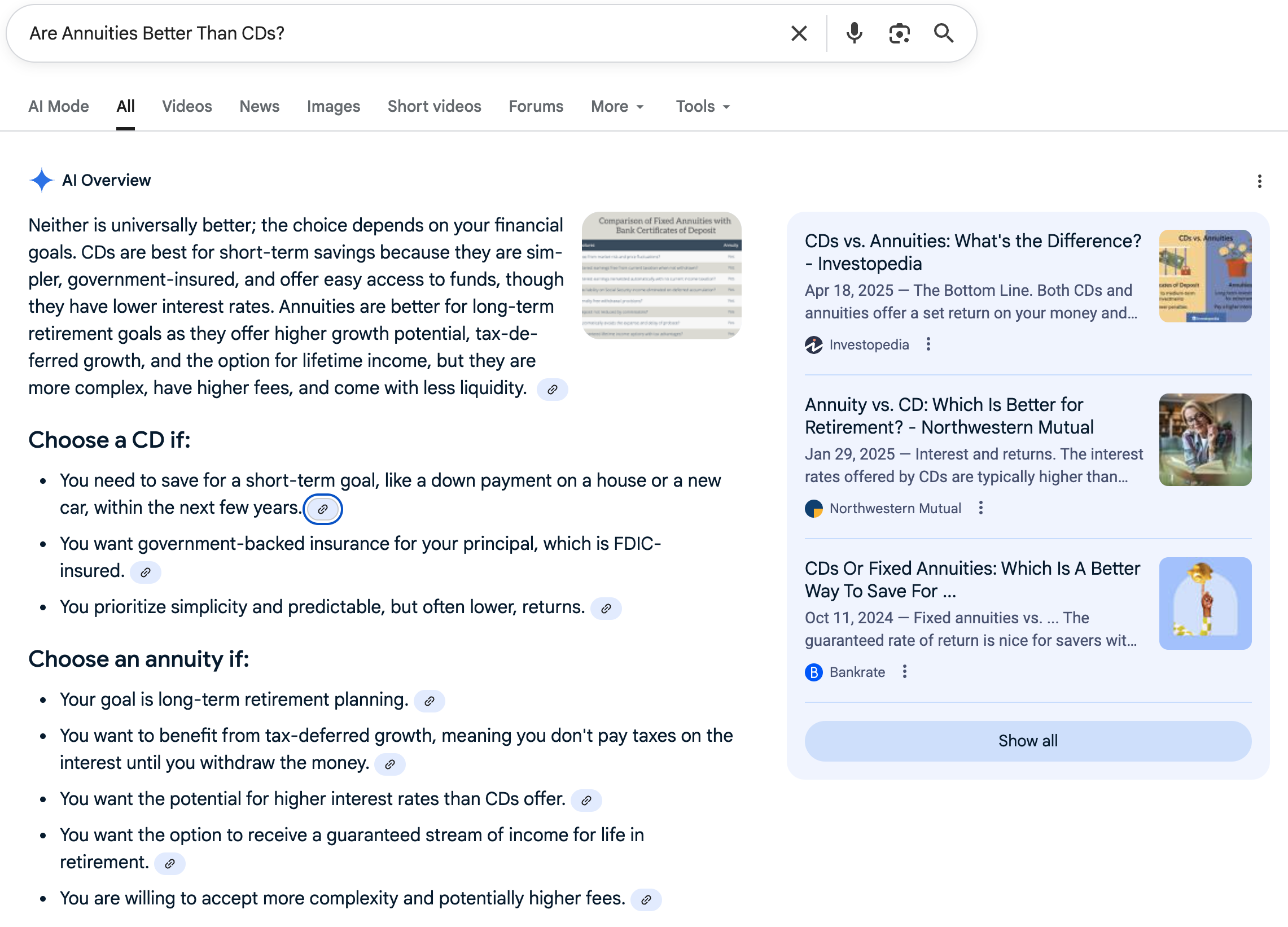Viewport: 1288px width, 927px height.
Task: Switch to the Videos tab
Action: (187, 106)
